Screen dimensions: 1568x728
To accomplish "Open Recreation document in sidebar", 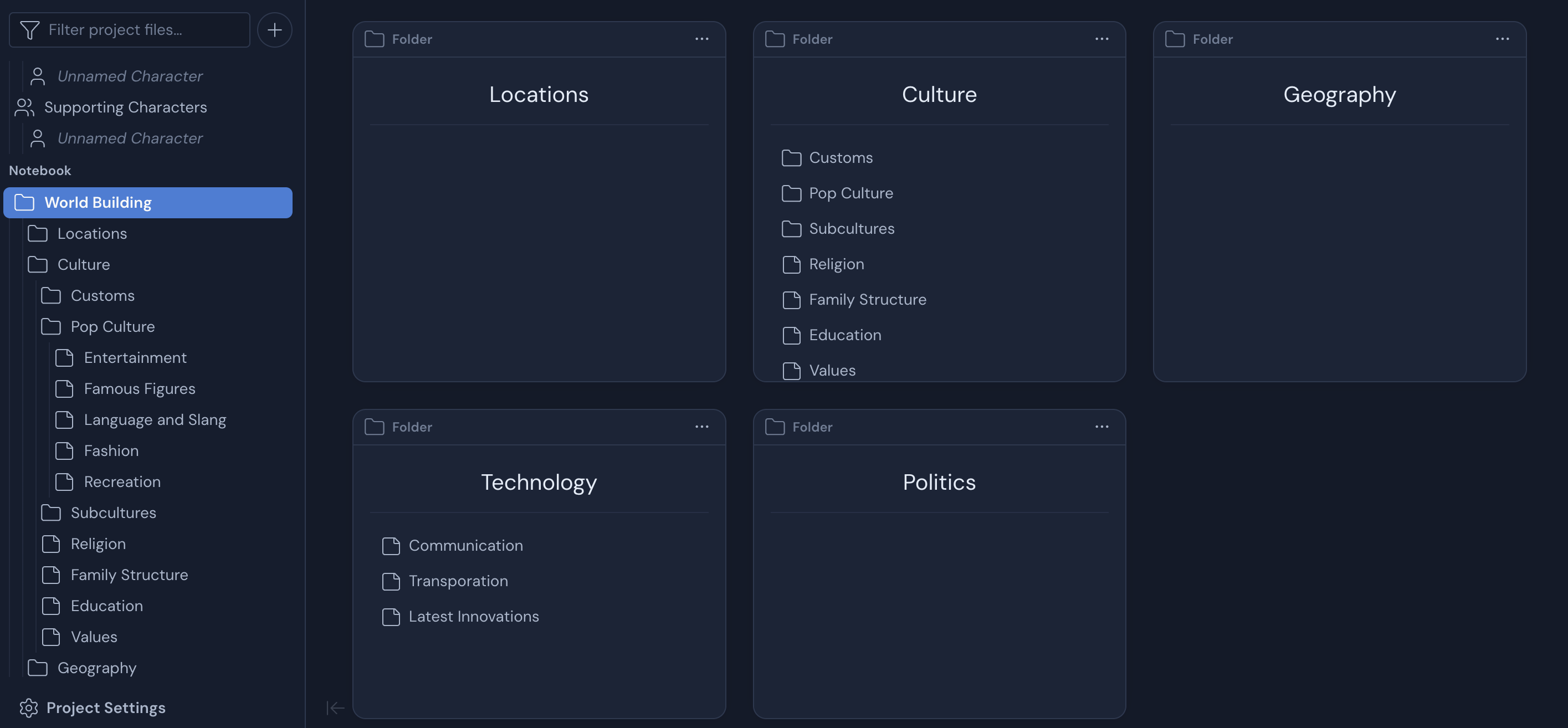I will (x=122, y=481).
